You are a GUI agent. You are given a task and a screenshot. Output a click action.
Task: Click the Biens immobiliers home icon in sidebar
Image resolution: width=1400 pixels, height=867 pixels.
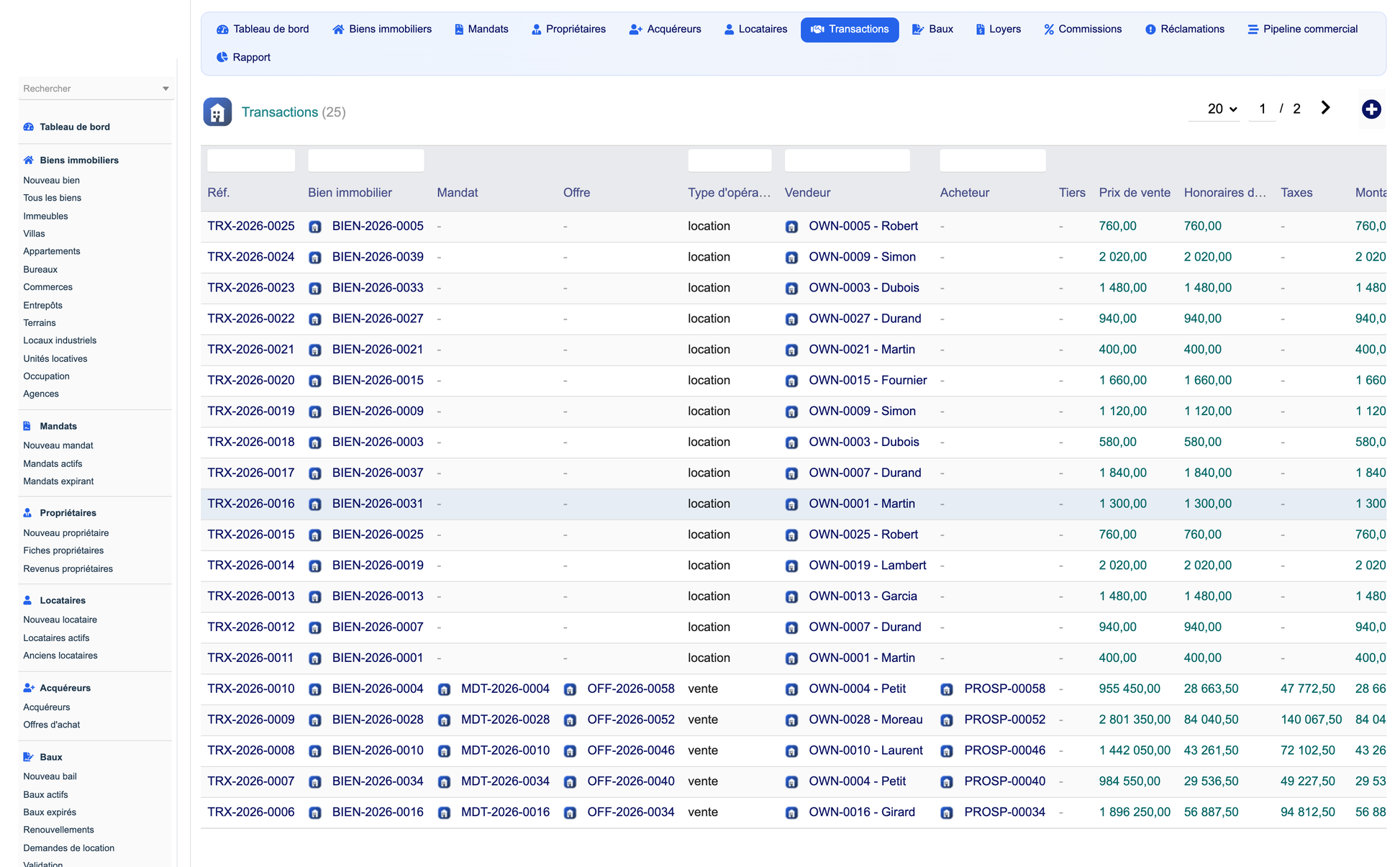(29, 160)
